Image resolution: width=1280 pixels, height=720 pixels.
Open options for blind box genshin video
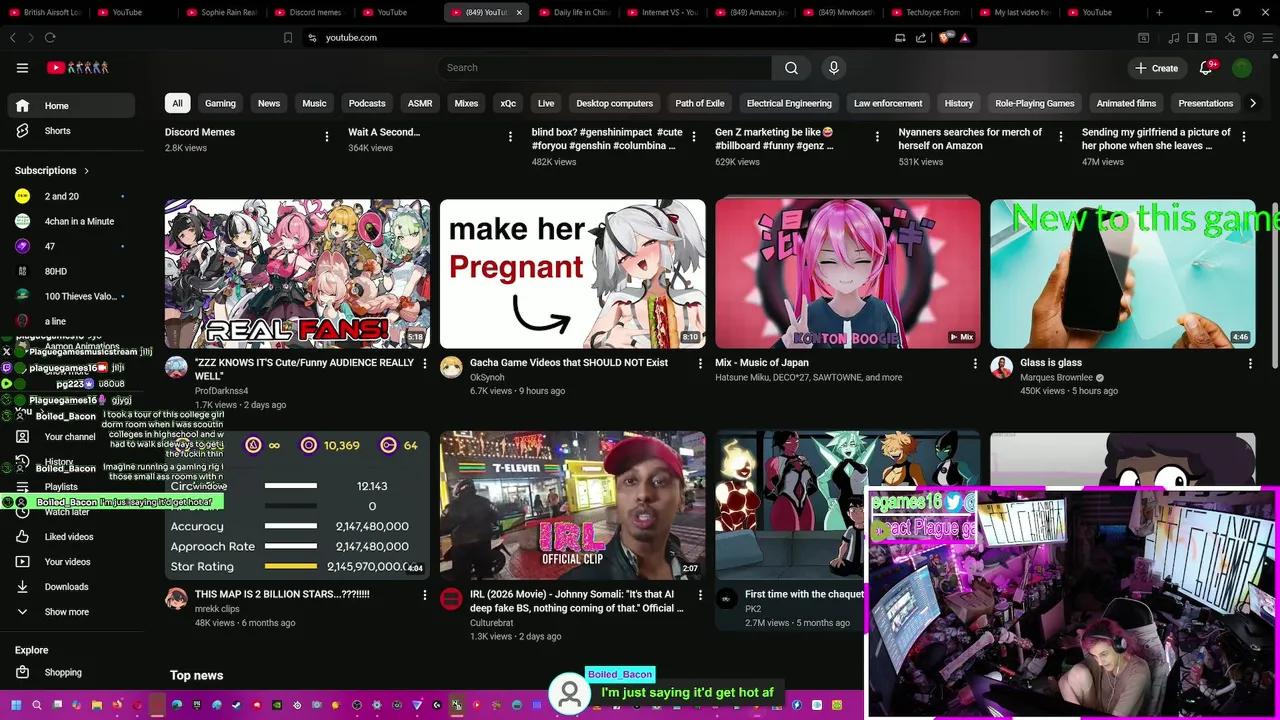(693, 137)
